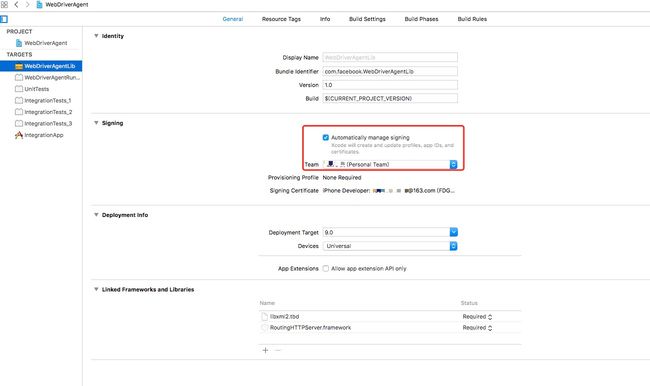Switch to the General tab
The height and width of the screenshot is (386, 650).
pos(233,19)
